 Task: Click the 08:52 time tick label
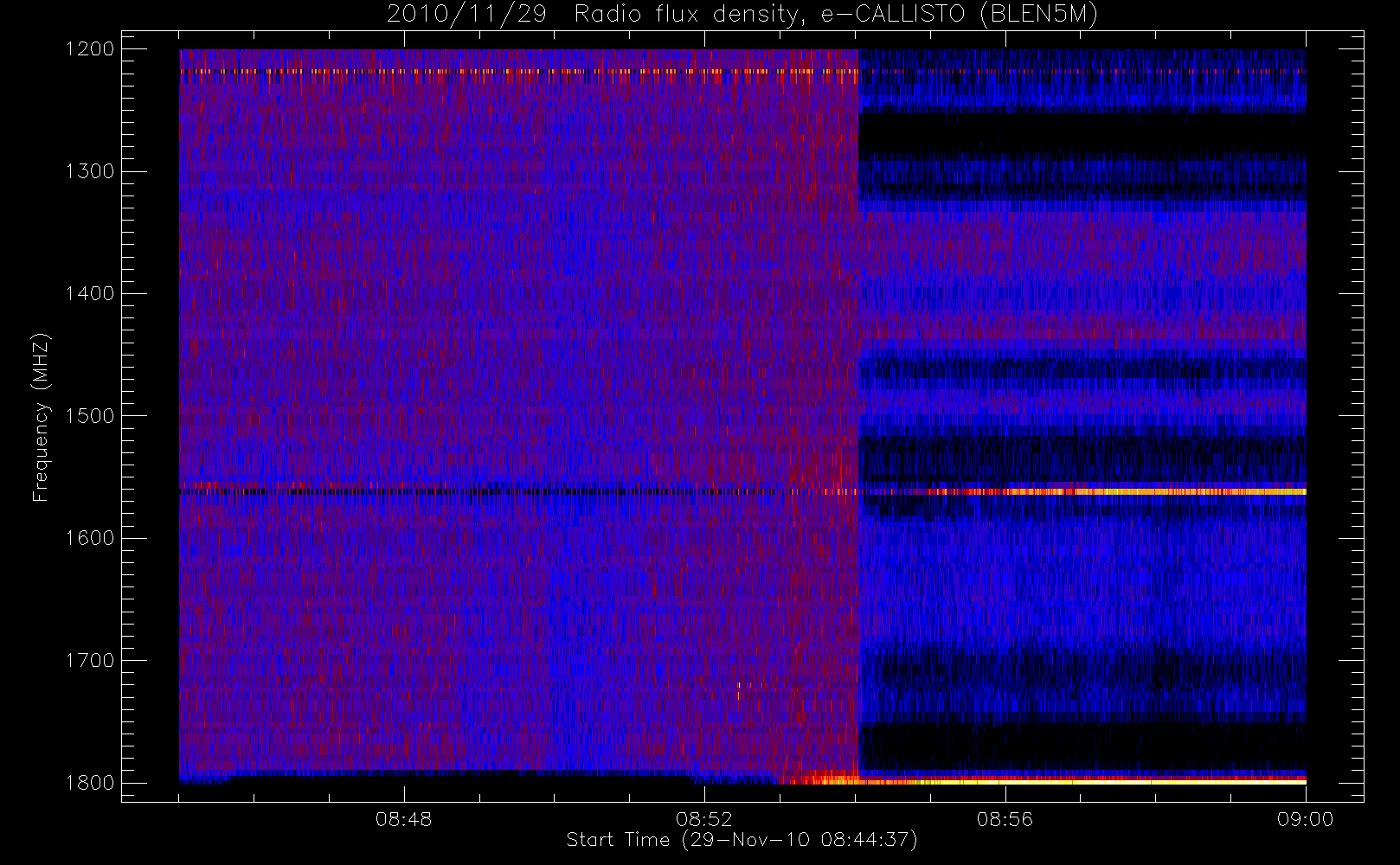click(704, 819)
